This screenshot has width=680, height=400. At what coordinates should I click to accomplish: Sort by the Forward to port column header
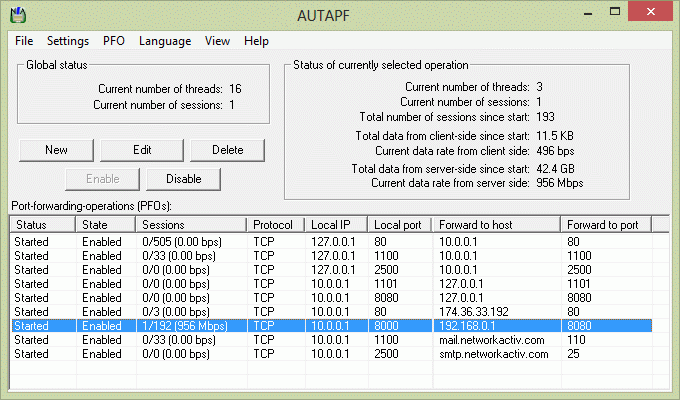(606, 225)
